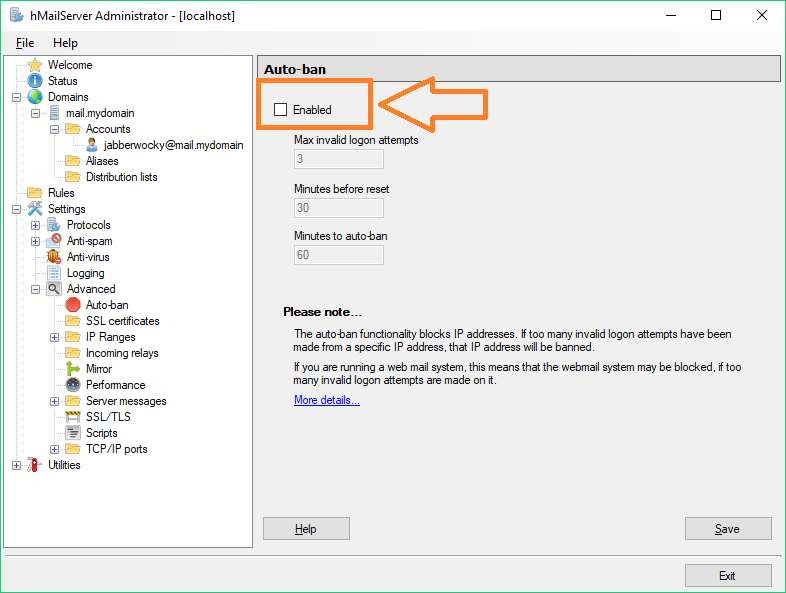Click the Incoming relays folder icon
786x593 pixels.
tap(73, 353)
